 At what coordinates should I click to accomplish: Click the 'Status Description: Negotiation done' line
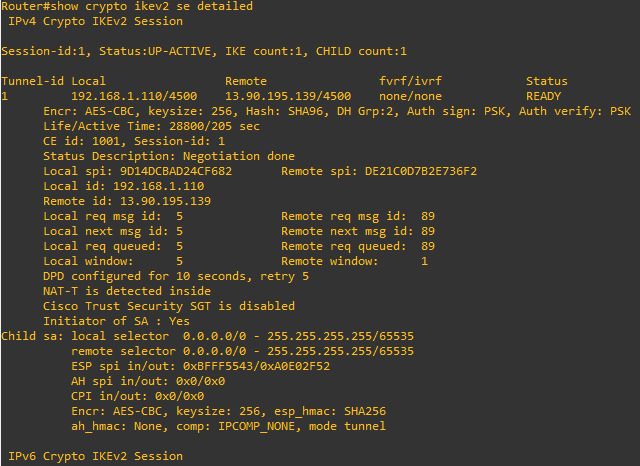[x=169, y=156]
